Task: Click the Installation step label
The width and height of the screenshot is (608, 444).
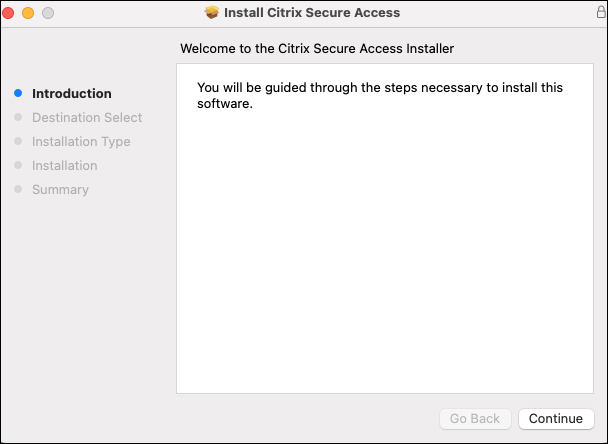Action: 64,165
